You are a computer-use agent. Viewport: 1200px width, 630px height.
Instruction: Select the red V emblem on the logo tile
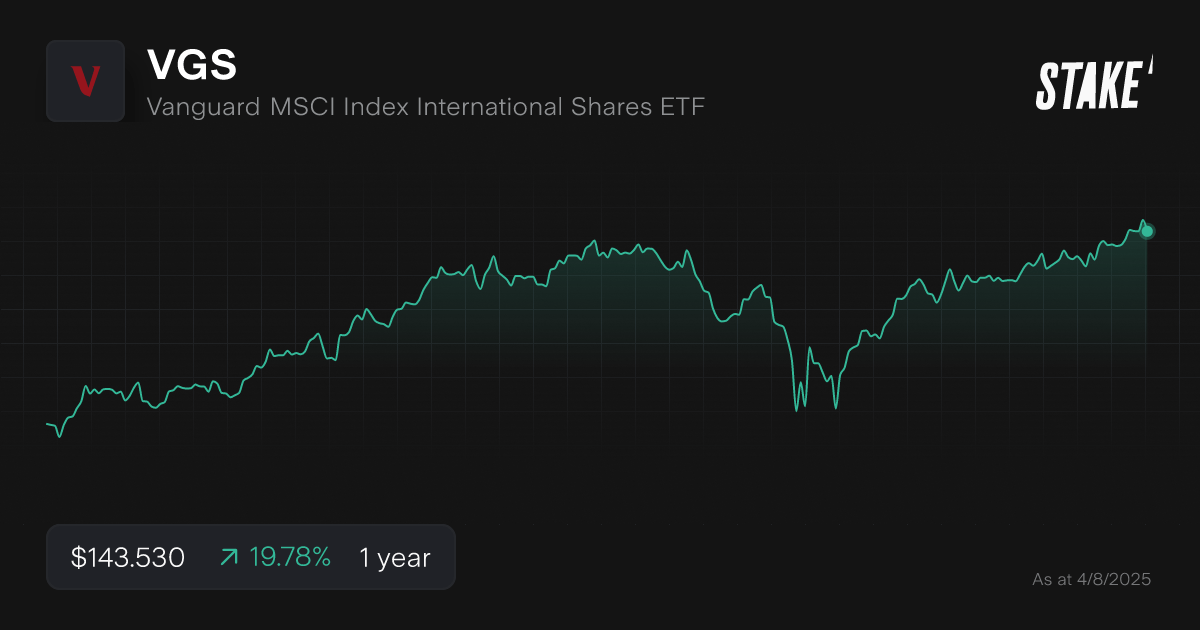click(x=85, y=81)
